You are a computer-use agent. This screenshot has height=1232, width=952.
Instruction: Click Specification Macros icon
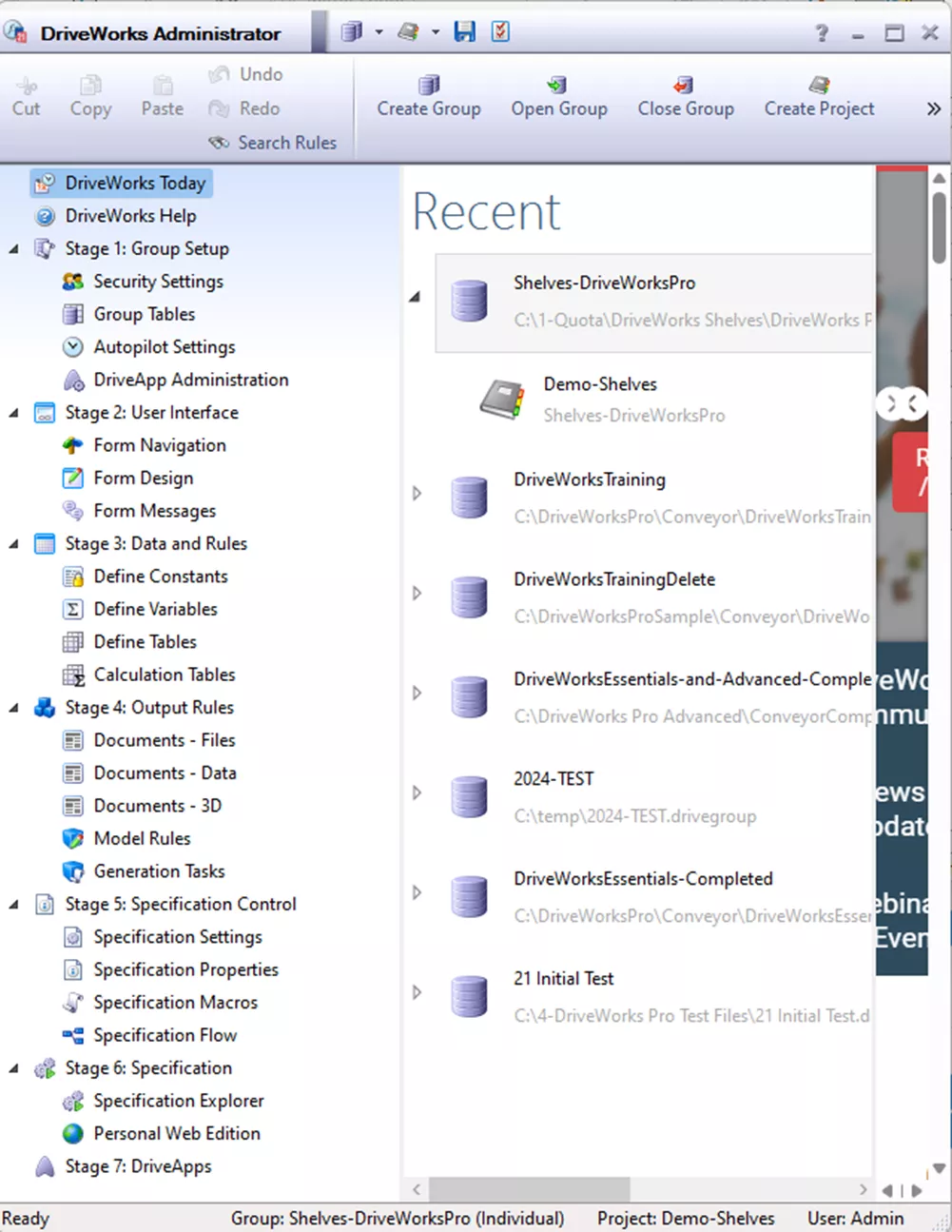click(x=73, y=1003)
